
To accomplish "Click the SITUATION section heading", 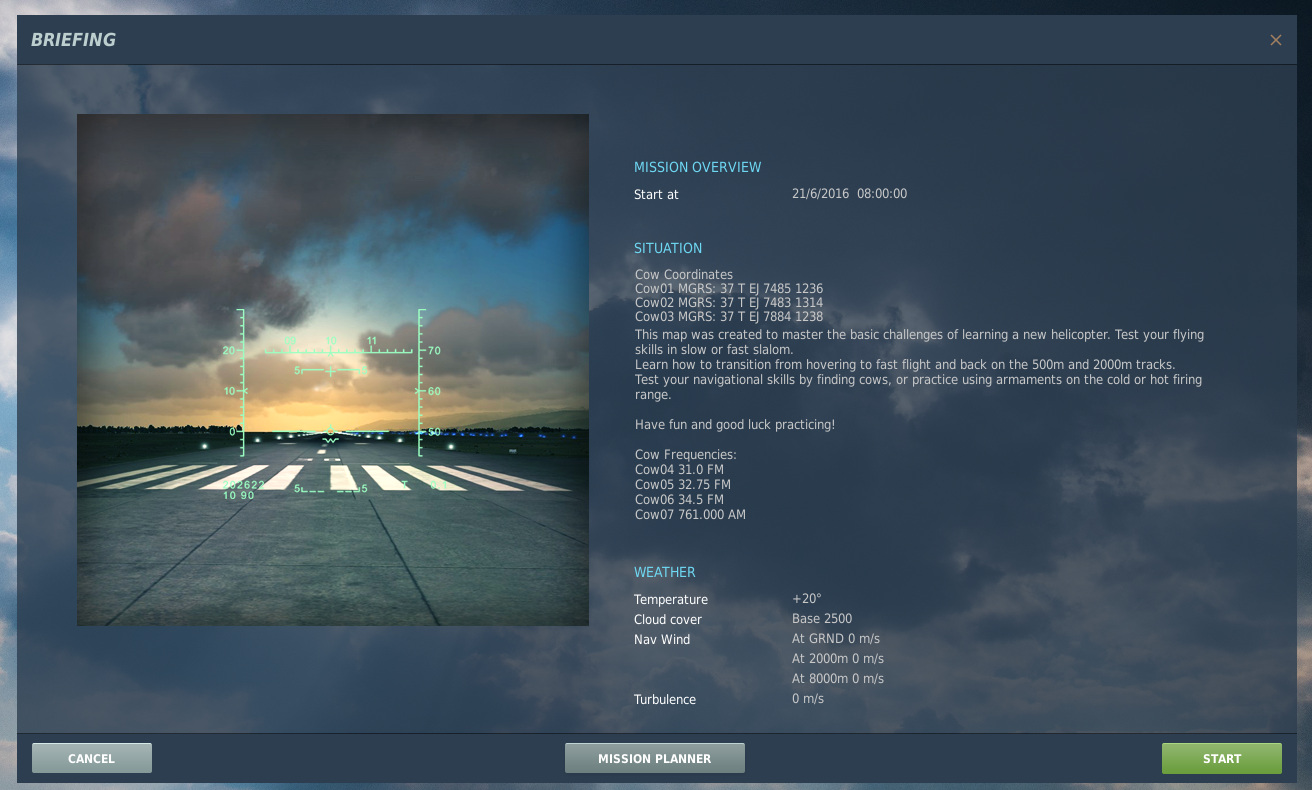I will [668, 249].
